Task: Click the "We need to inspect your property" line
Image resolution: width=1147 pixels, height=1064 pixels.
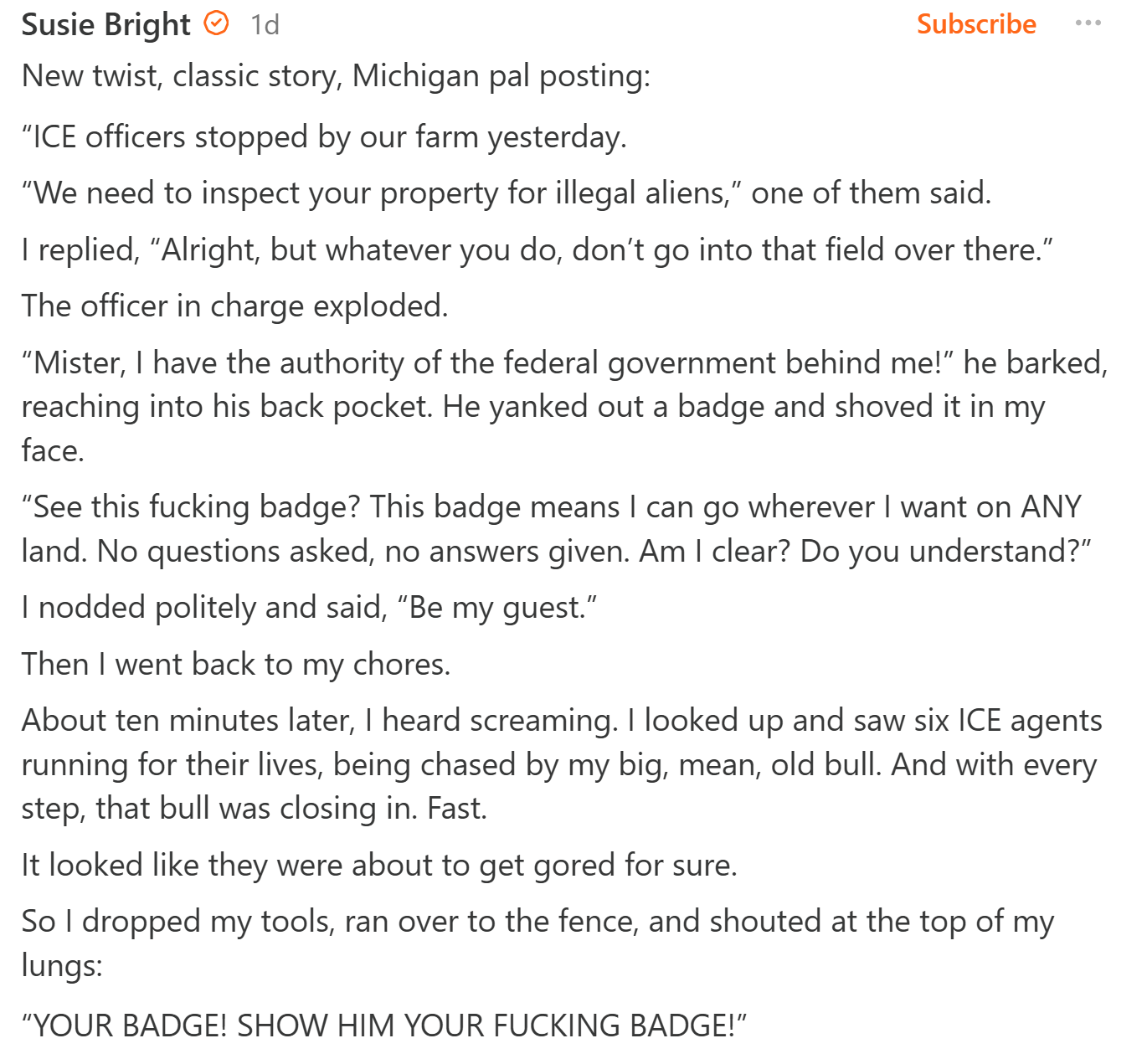Action: coord(506,193)
